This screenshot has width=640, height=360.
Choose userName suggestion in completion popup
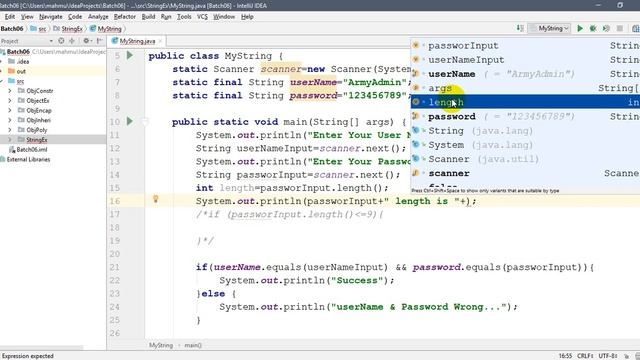[525, 74]
